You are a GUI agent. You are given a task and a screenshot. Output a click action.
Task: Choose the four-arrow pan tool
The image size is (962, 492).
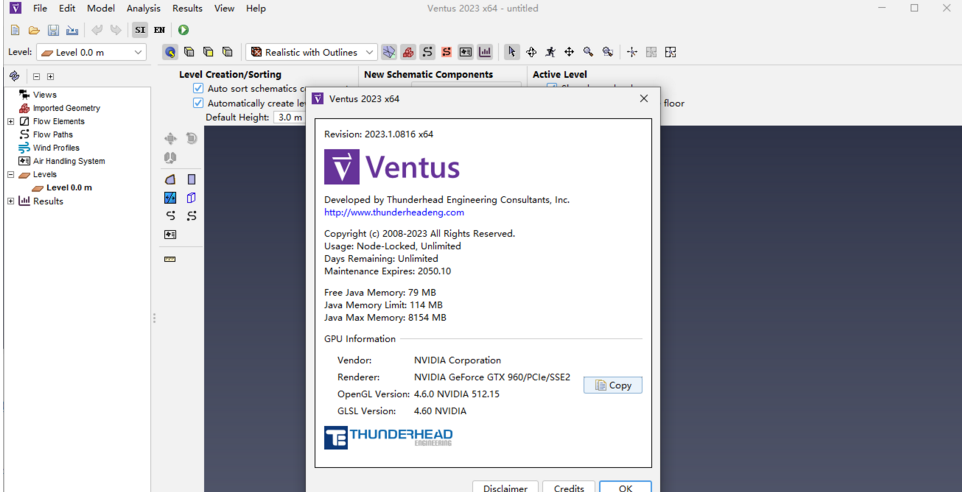pyautogui.click(x=569, y=52)
